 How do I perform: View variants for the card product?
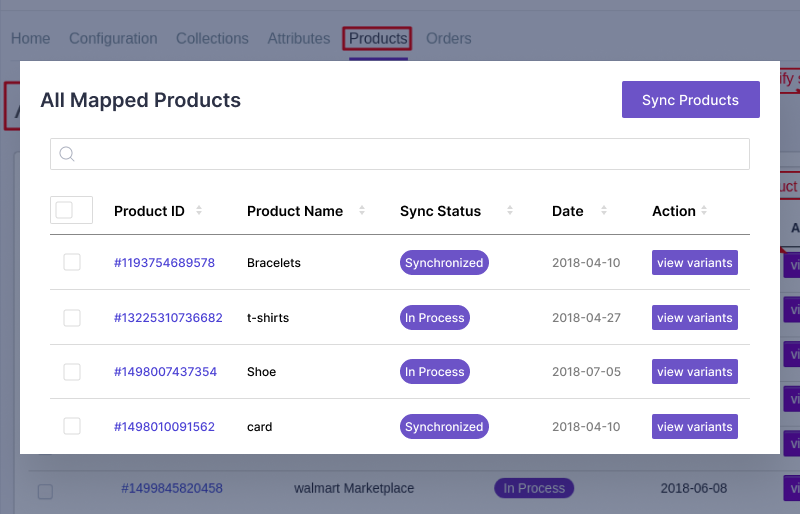pyautogui.click(x=695, y=427)
